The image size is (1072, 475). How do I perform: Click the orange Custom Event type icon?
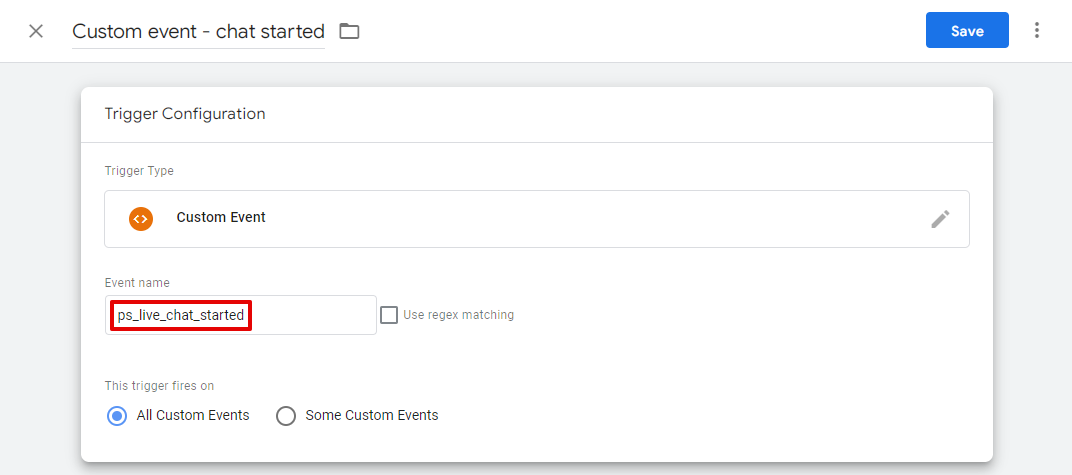[141, 218]
